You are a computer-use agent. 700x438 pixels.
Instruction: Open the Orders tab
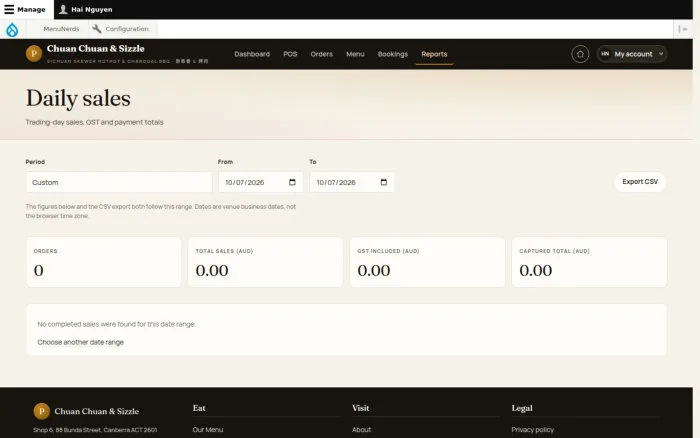point(321,54)
